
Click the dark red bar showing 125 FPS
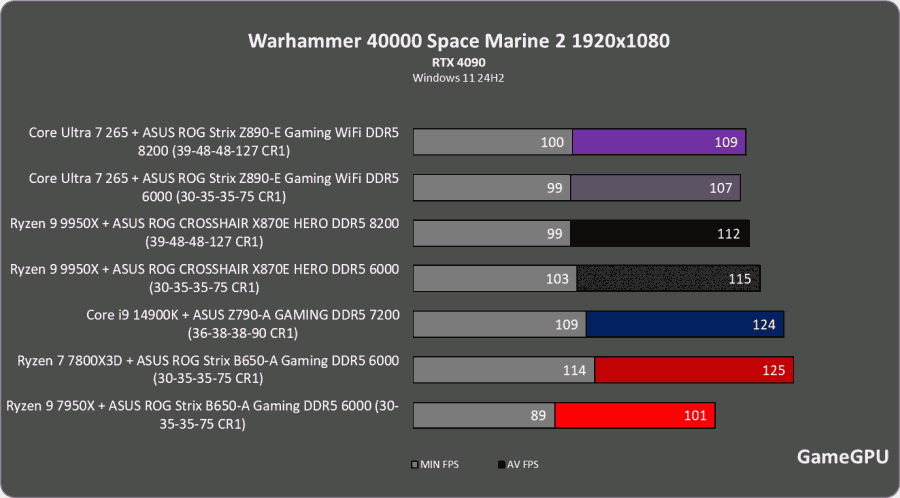(694, 370)
